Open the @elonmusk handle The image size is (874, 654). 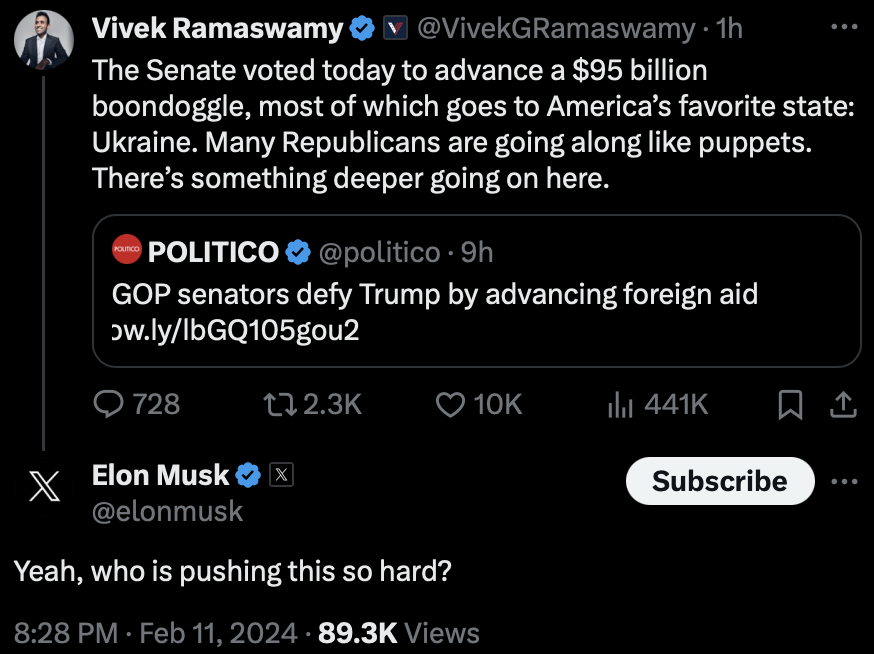click(x=167, y=511)
